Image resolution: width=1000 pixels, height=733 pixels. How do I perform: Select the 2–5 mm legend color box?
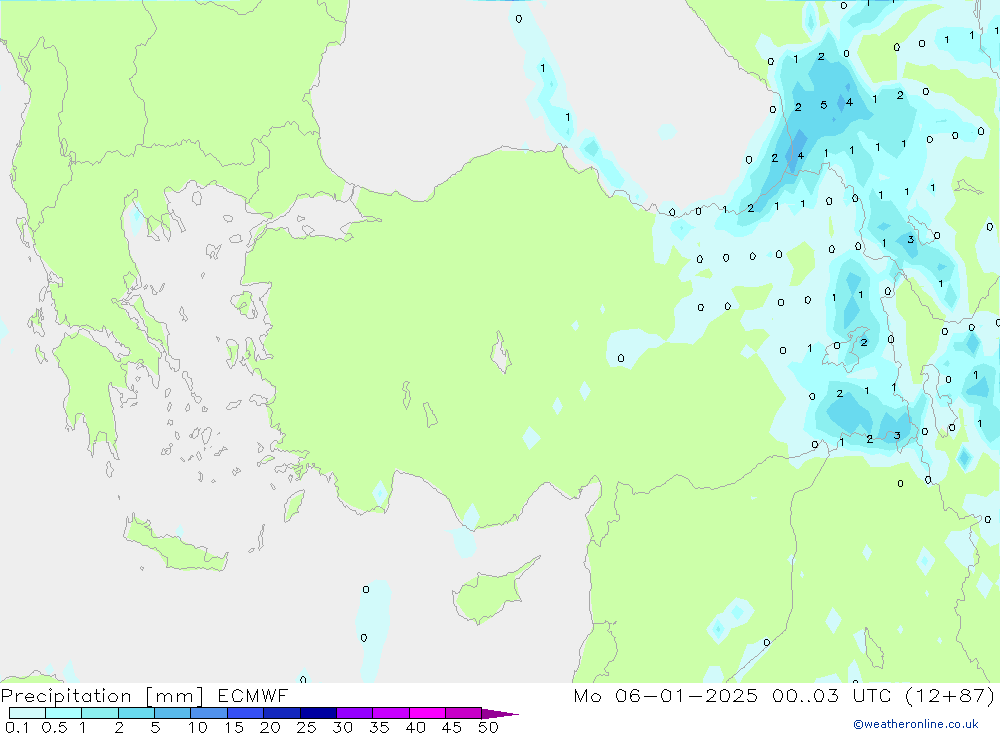[136, 713]
